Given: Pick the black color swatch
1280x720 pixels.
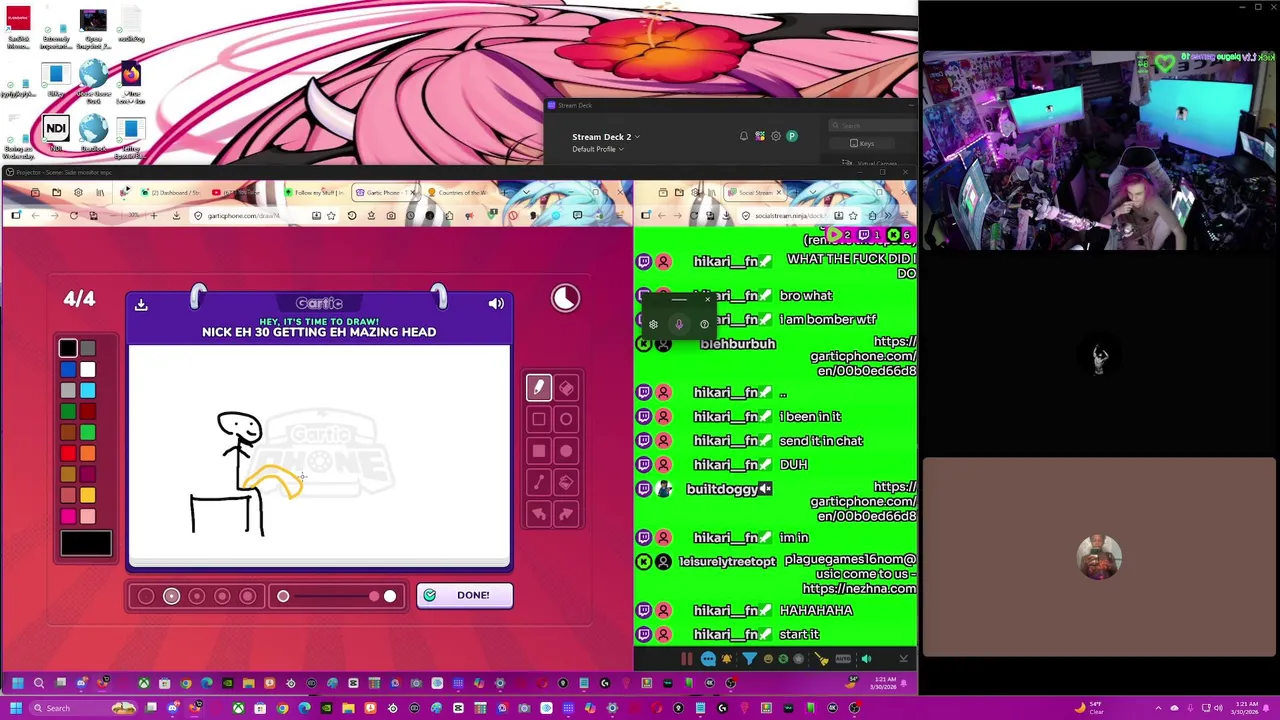Looking at the screenshot, I should click(67, 348).
